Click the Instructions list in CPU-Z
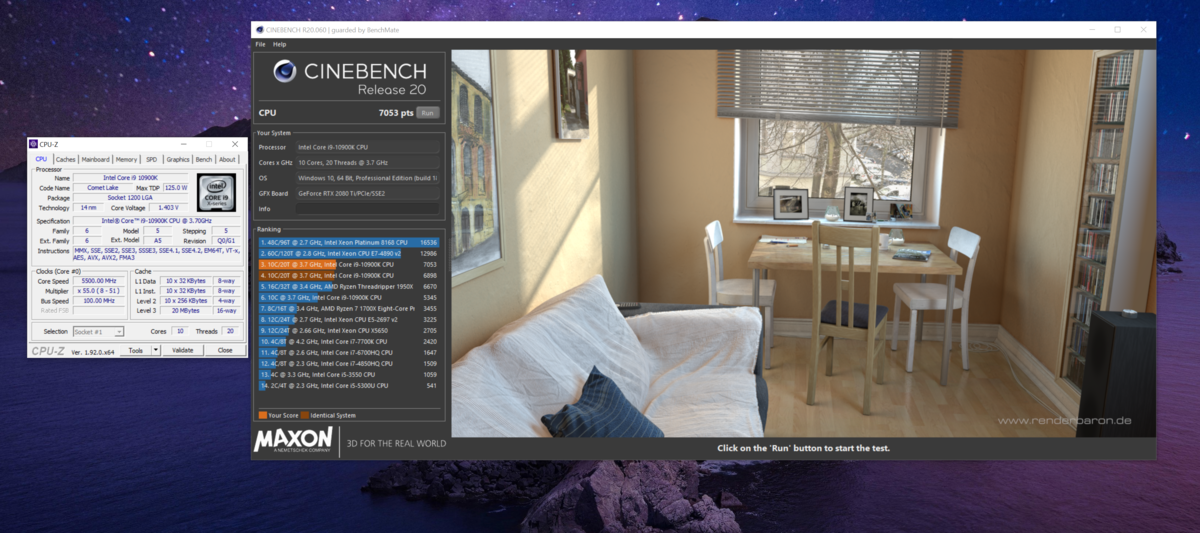 (157, 253)
